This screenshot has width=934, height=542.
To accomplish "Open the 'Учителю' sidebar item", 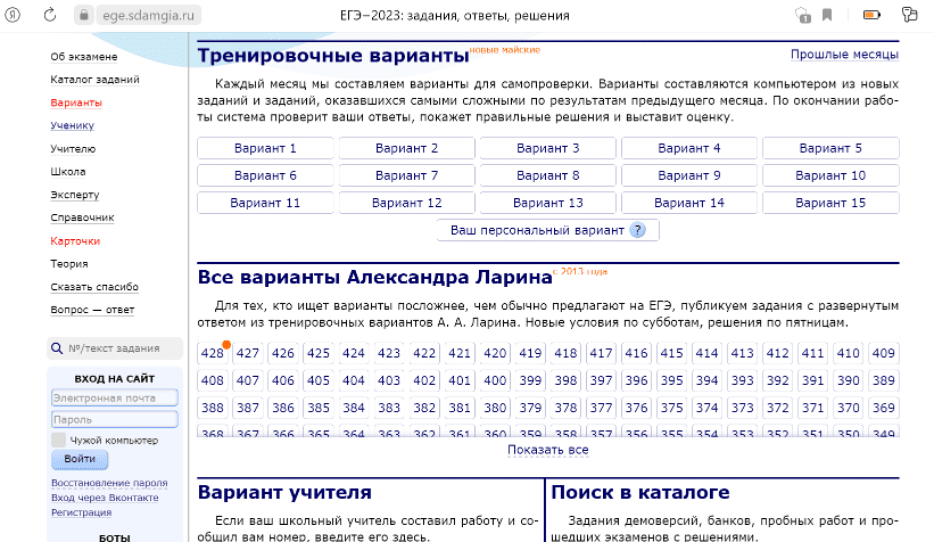I will point(73,149).
